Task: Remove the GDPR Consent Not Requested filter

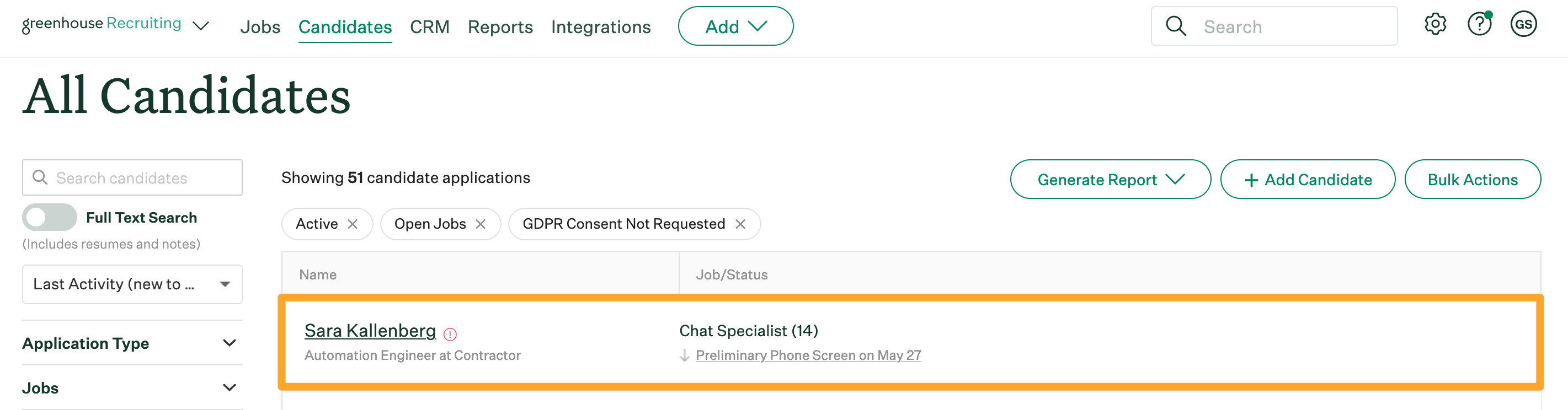Action: [x=740, y=224]
